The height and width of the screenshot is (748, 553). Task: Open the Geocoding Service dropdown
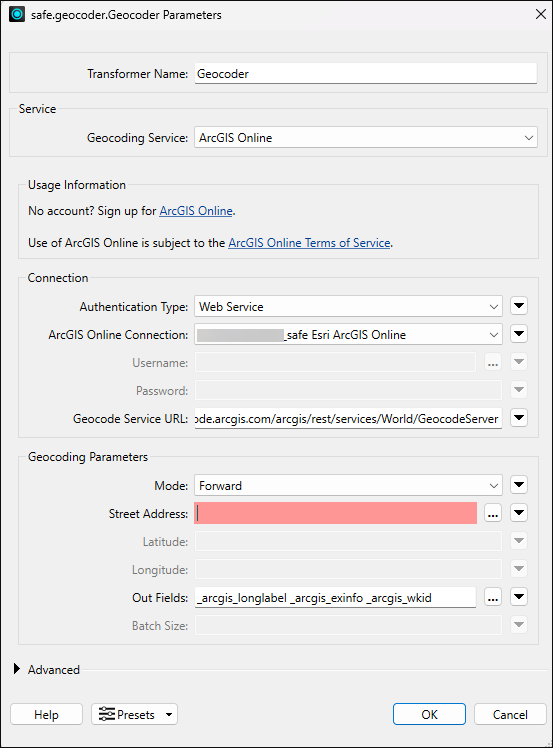tap(365, 137)
